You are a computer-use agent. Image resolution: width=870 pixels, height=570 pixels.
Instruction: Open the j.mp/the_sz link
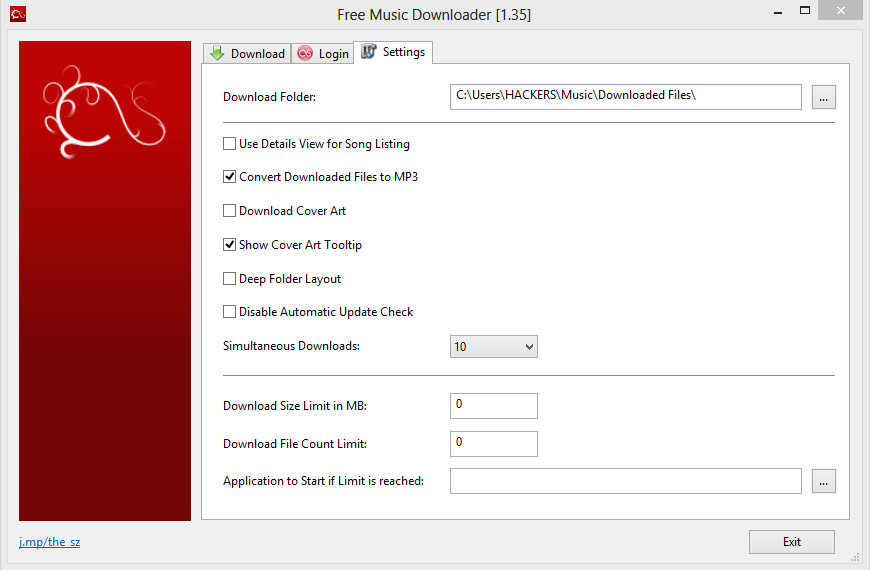(49, 542)
